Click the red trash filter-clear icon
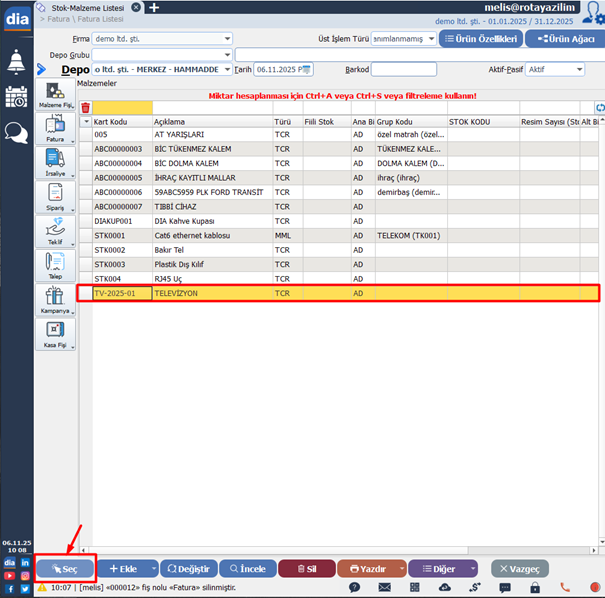 coord(85,108)
